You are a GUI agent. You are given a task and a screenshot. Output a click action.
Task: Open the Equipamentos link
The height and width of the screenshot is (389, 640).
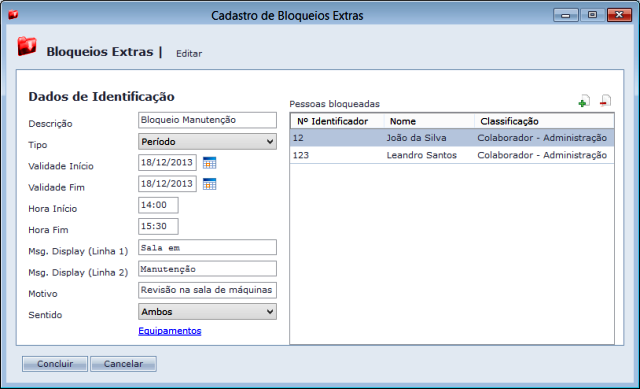pyautogui.click(x=170, y=331)
